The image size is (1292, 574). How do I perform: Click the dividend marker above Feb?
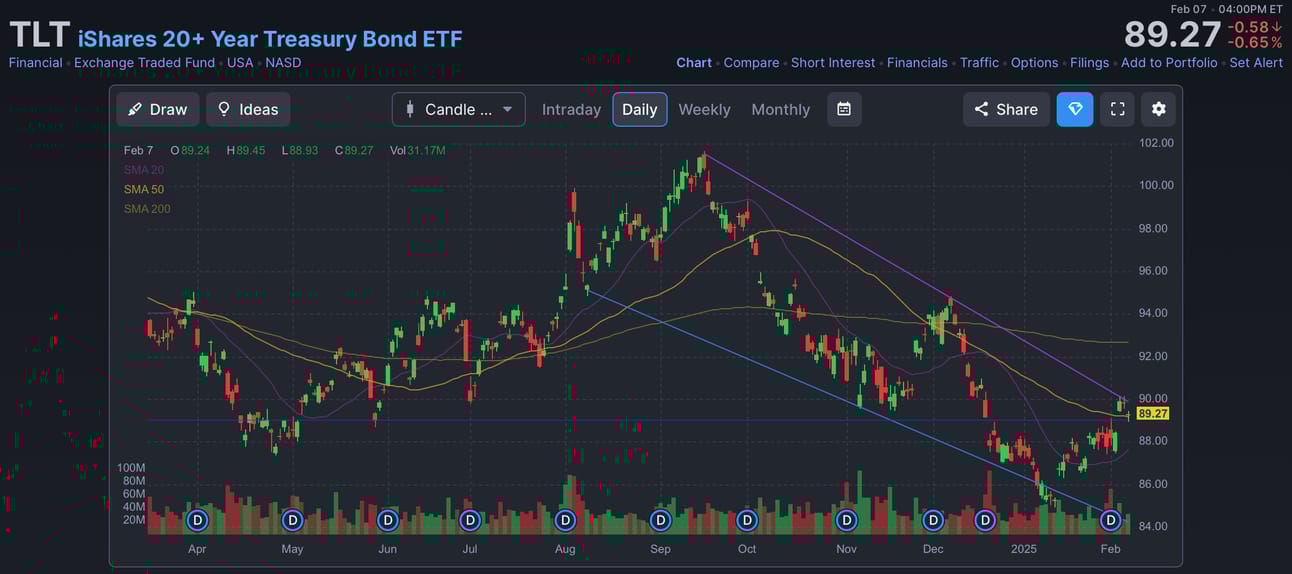coord(1110,520)
